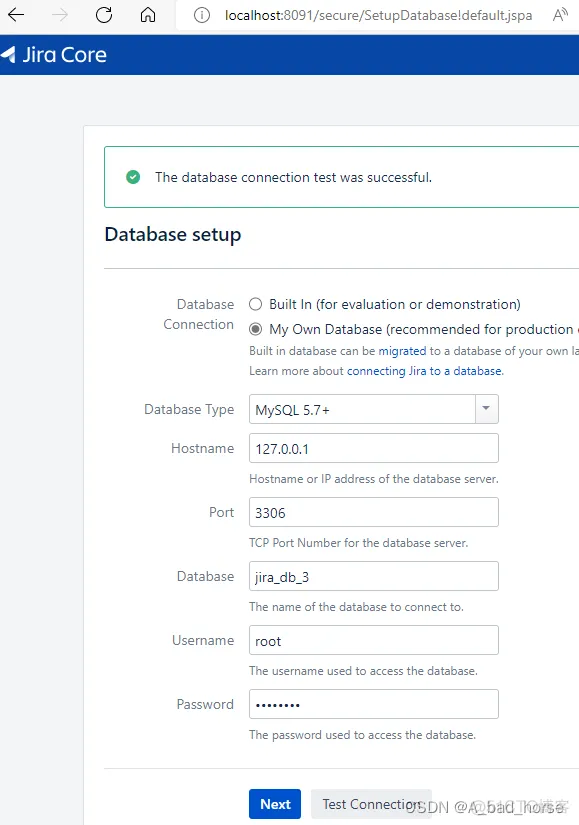Click 'Hostname or IP address' hint text
The image size is (579, 825).
pos(374,479)
